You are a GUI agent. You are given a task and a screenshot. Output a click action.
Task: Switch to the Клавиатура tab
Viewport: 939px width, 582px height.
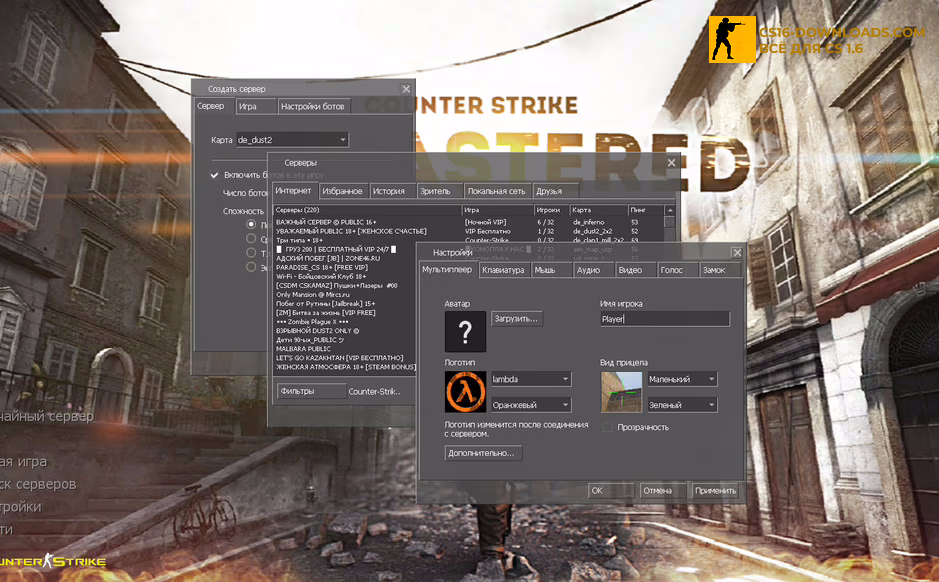pyautogui.click(x=504, y=270)
